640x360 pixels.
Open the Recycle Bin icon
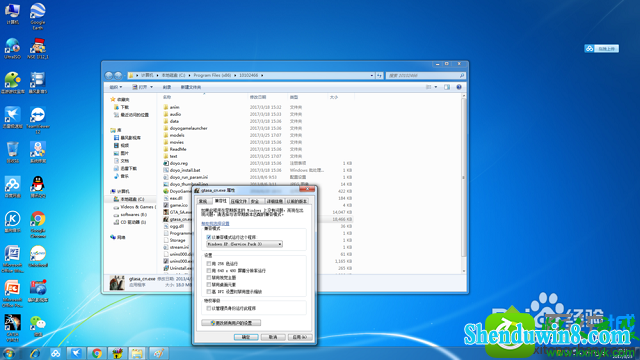(x=12, y=153)
